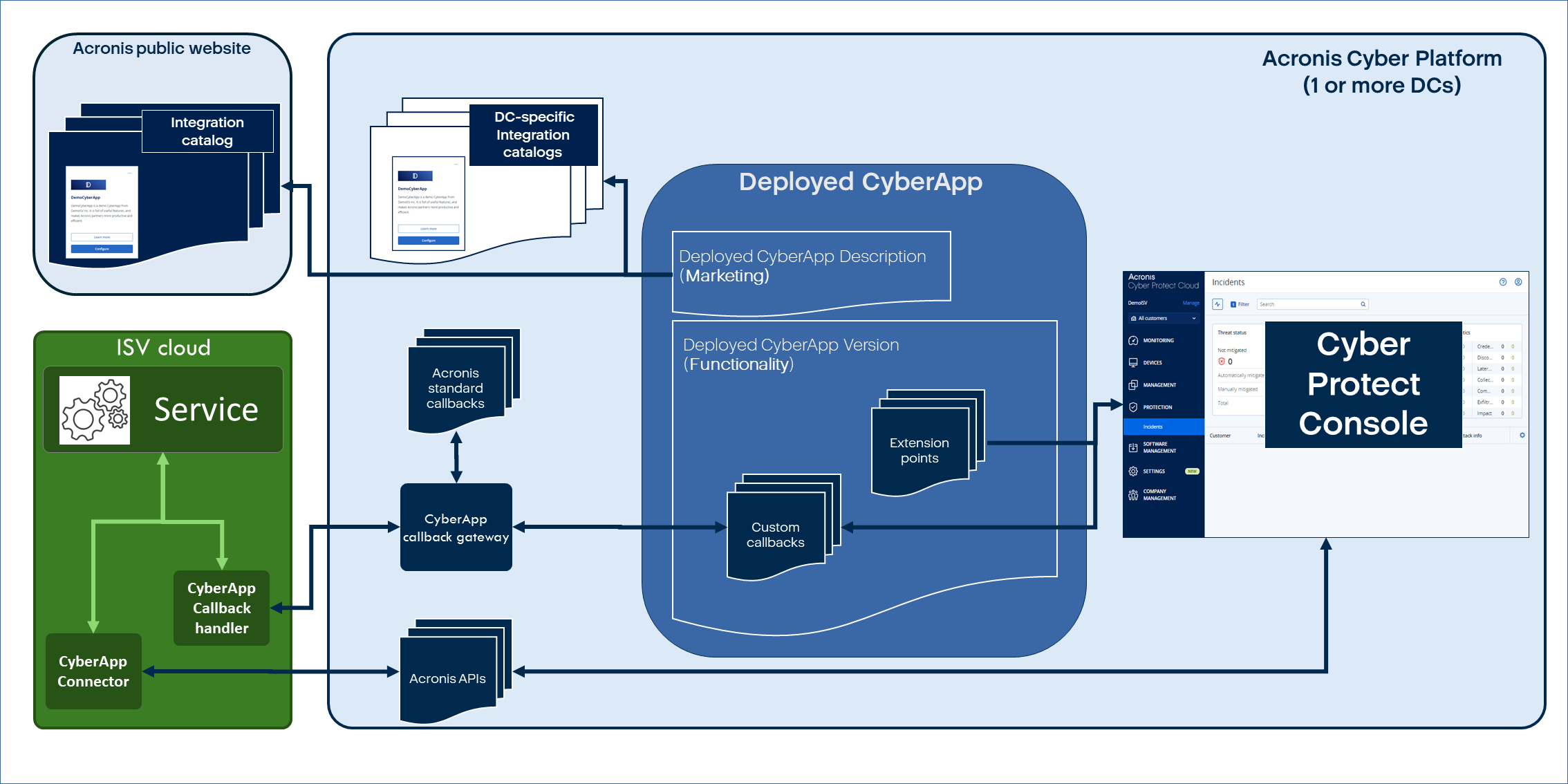Open the three-dot menu on public website catalog card
This screenshot has width=1568, height=784.
(x=129, y=171)
